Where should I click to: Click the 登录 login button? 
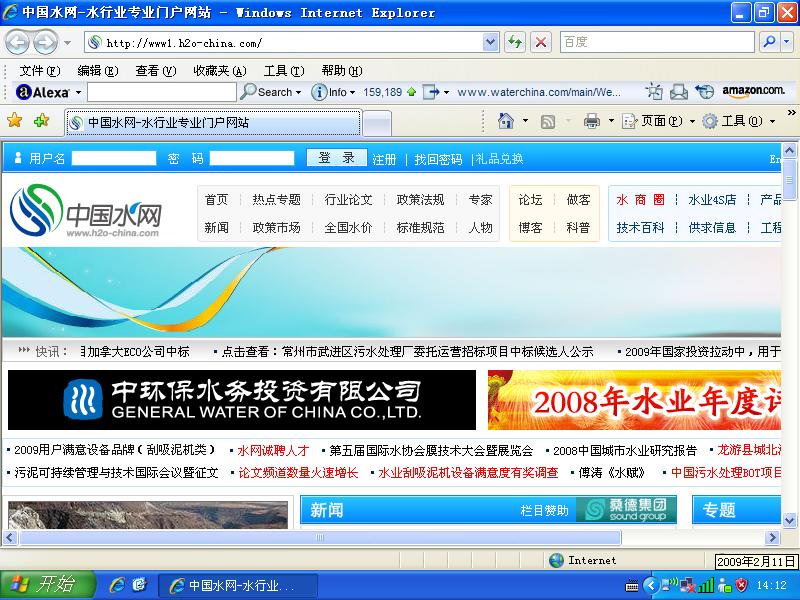click(336, 158)
